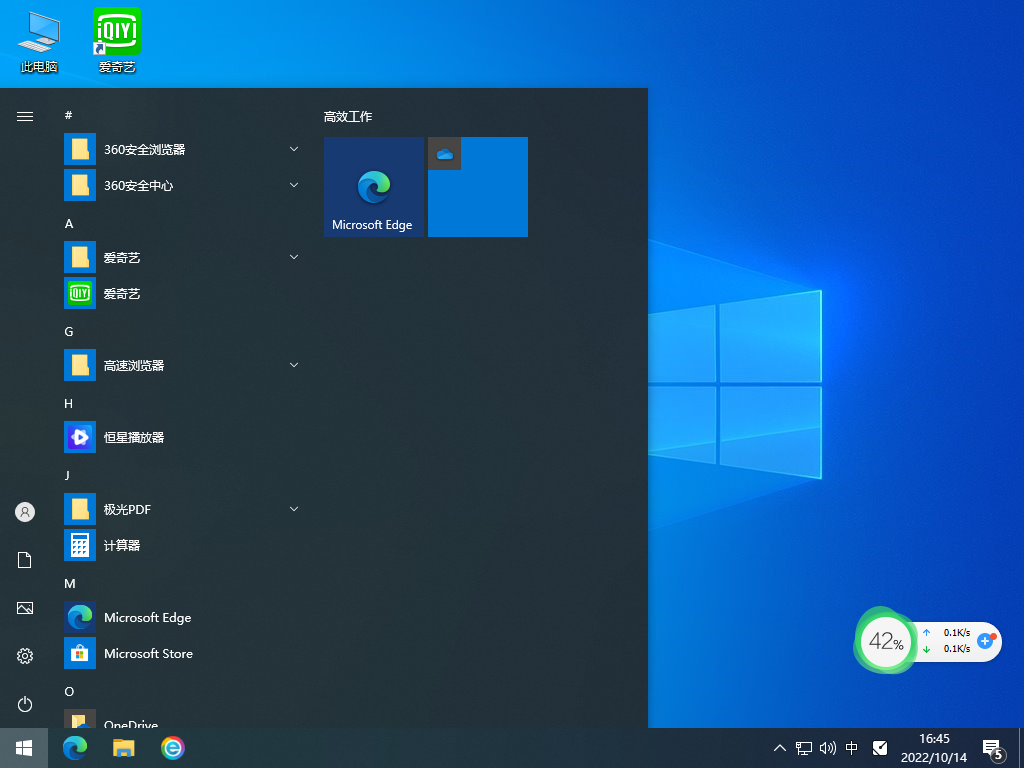Open Settings from the Start sidebar gear
The image size is (1024, 768).
coord(24,655)
